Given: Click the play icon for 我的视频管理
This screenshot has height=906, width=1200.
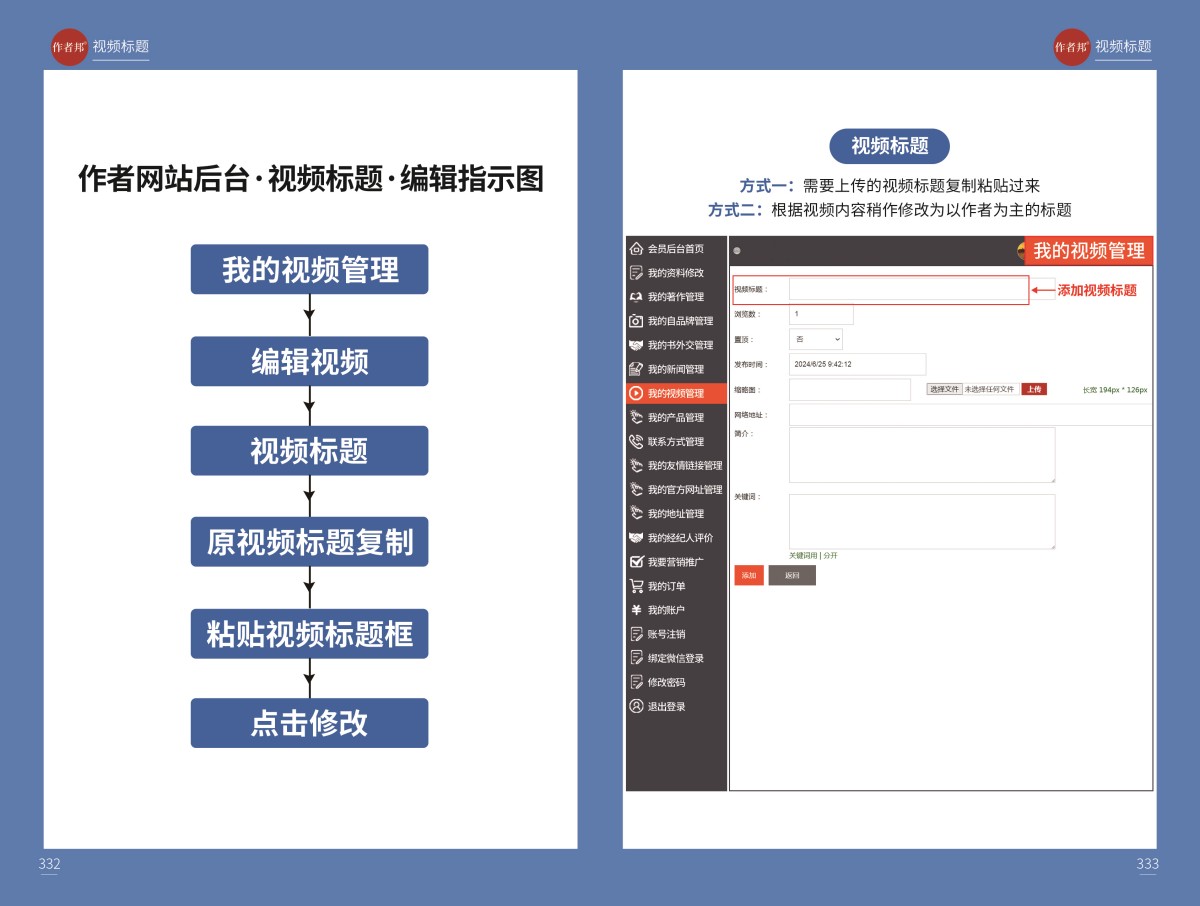Looking at the screenshot, I should (x=636, y=393).
